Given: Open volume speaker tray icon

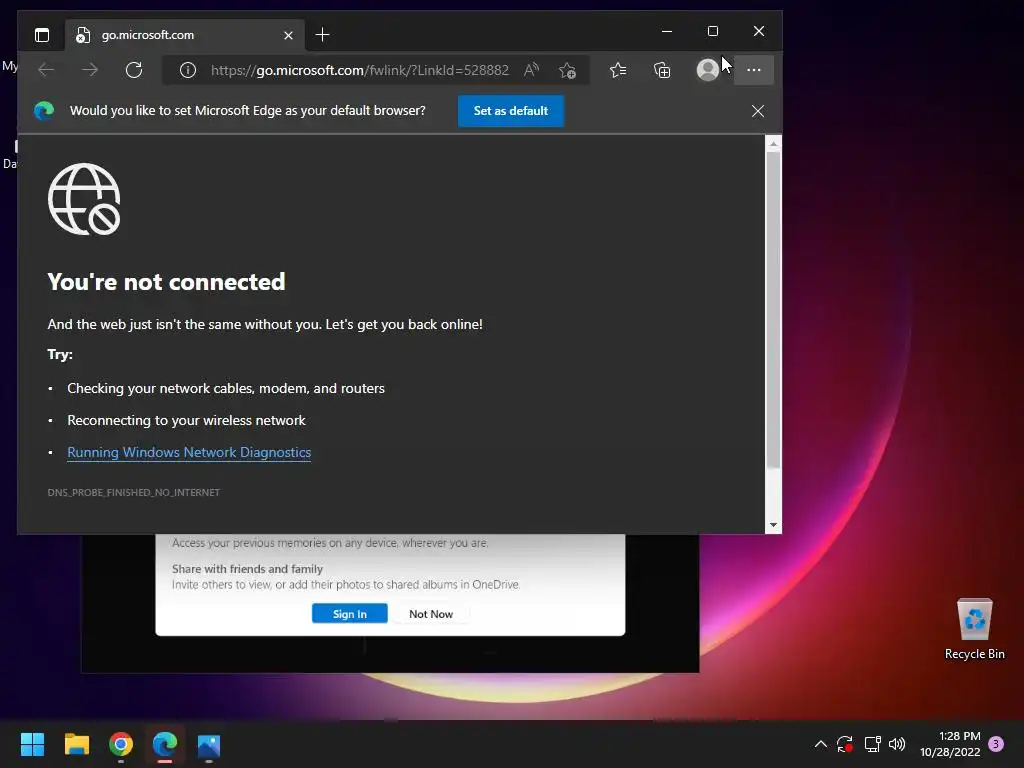Looking at the screenshot, I should [x=897, y=744].
